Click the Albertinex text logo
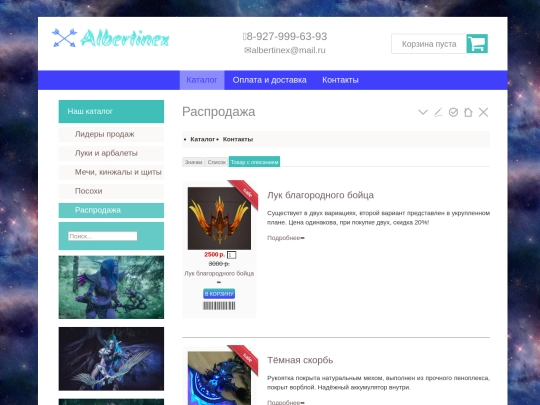This screenshot has height=405, width=540. [x=125, y=38]
